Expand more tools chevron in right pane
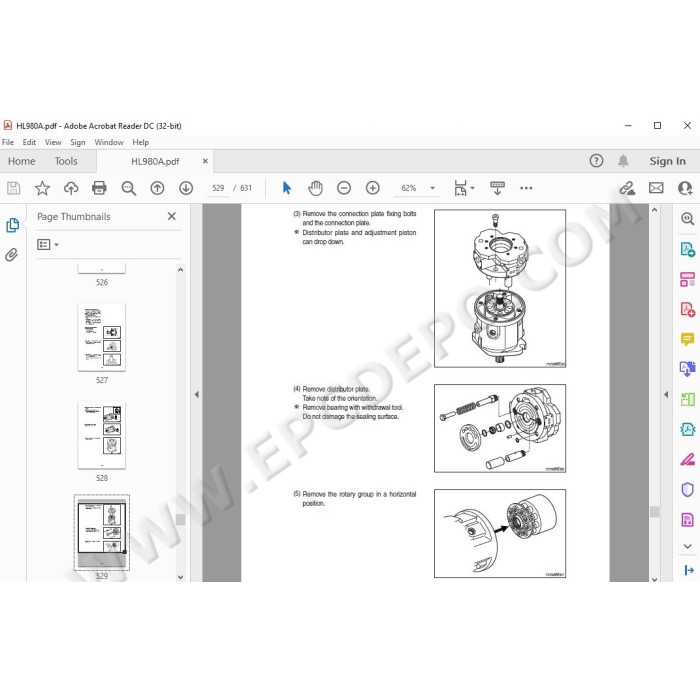This screenshot has width=700, height=700. click(x=687, y=546)
